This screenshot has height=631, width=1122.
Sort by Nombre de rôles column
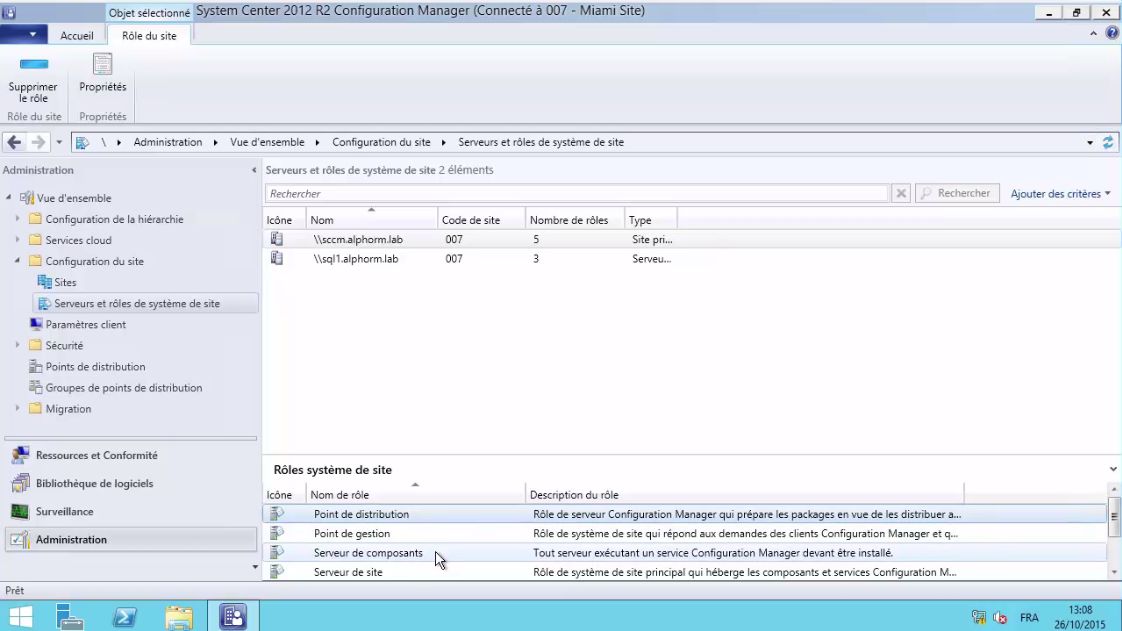point(575,220)
